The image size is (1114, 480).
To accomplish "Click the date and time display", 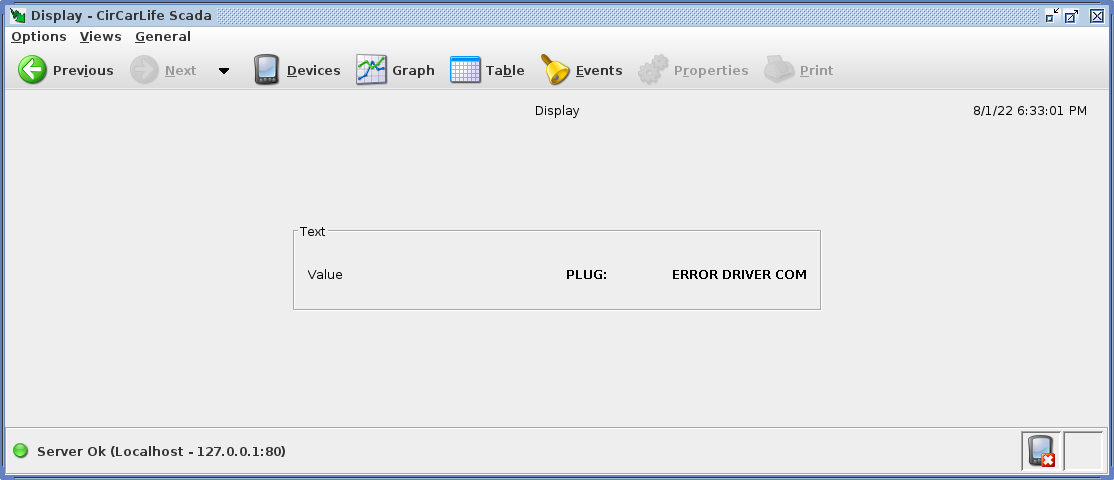I will pos(1029,111).
